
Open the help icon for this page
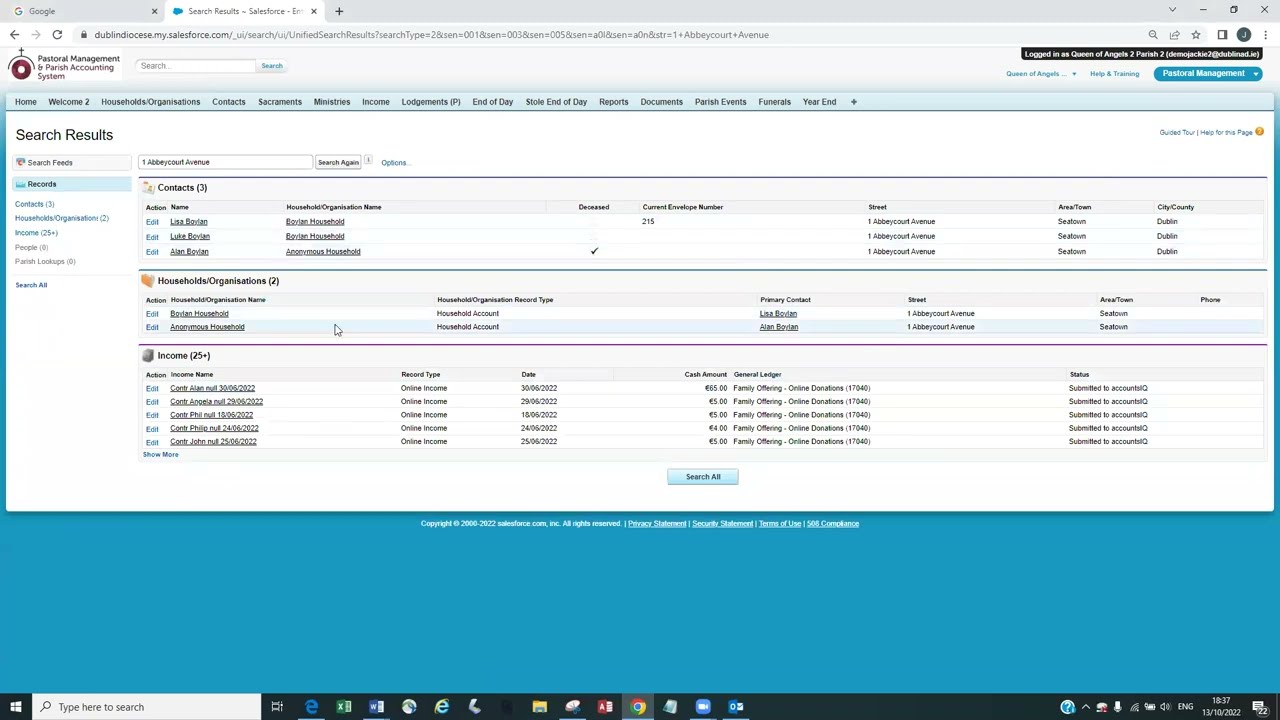click(x=1259, y=132)
